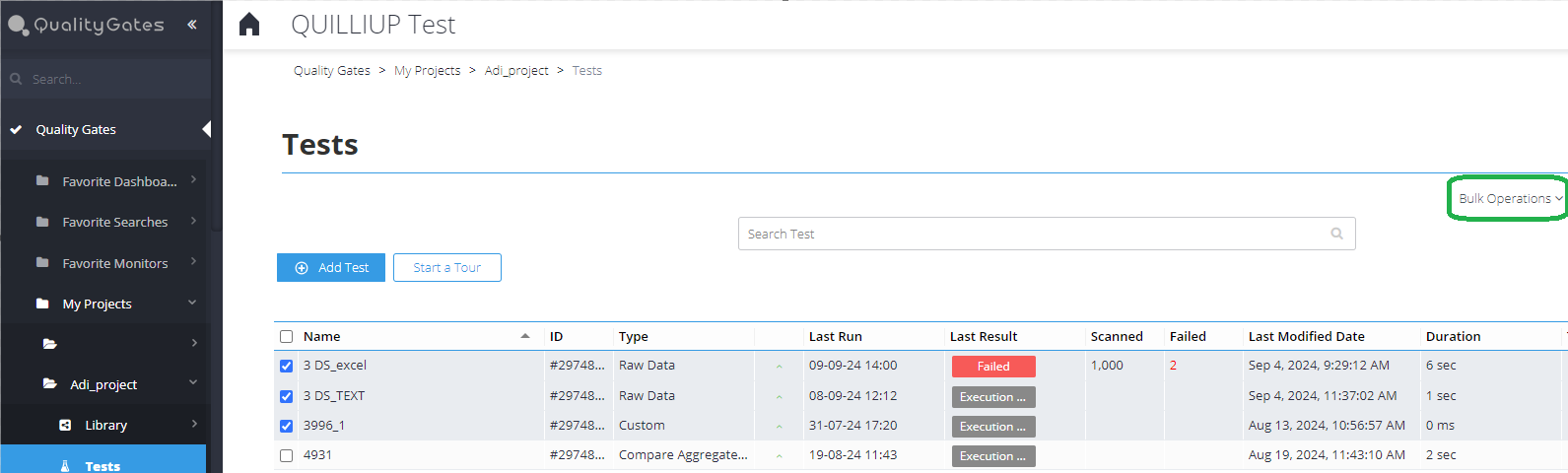The image size is (1568, 473).
Task: Click the red Failed result badge
Action: [x=993, y=367]
